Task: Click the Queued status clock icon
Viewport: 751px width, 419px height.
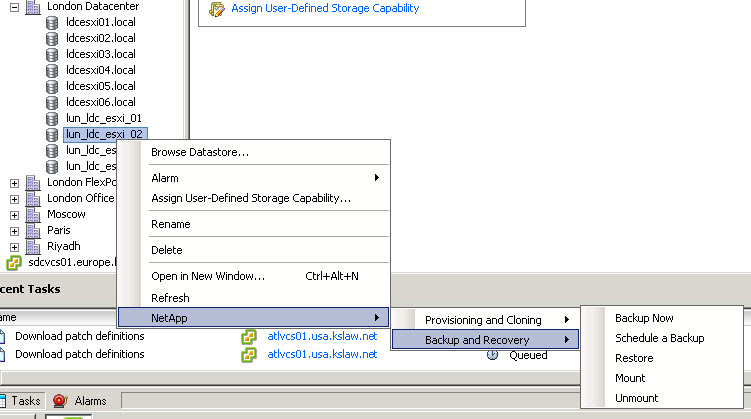Action: pos(492,354)
